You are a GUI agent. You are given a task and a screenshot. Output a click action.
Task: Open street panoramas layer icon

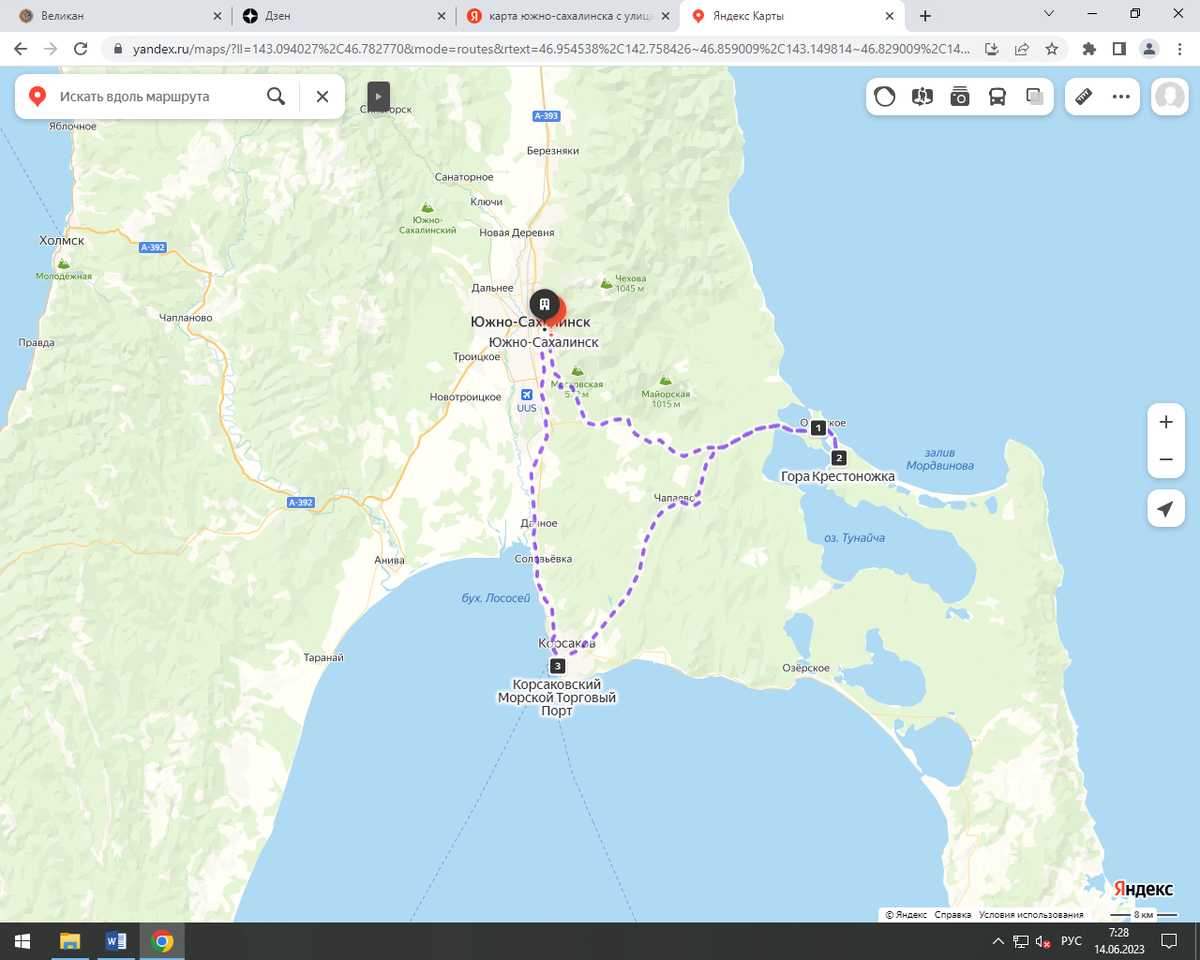922,97
